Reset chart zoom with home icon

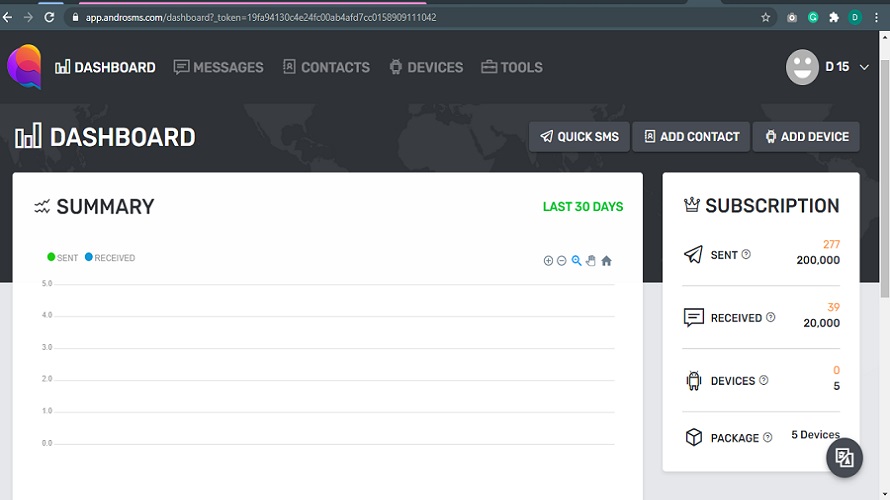pos(606,260)
